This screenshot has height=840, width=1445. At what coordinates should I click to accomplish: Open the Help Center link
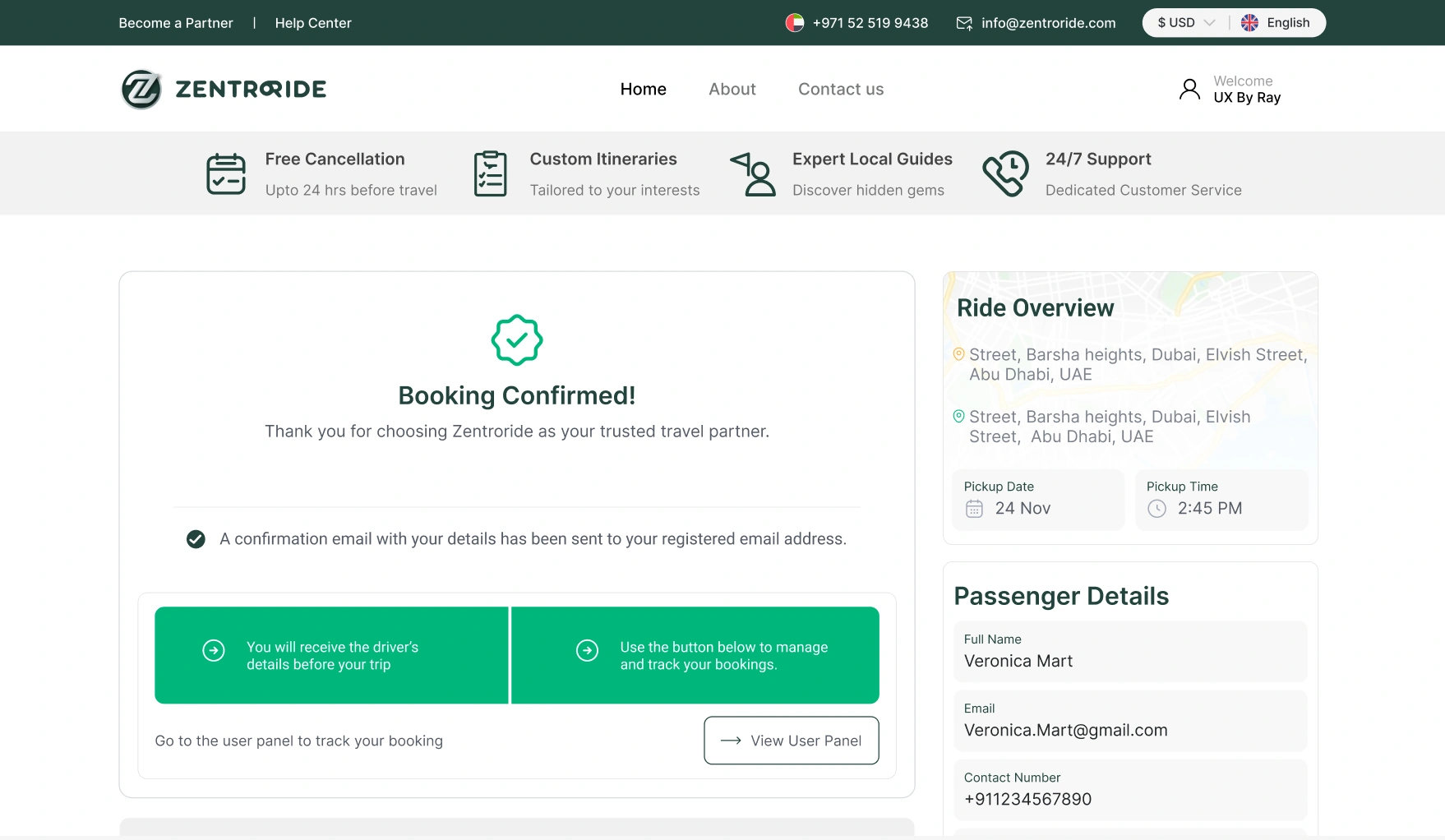pyautogui.click(x=313, y=23)
